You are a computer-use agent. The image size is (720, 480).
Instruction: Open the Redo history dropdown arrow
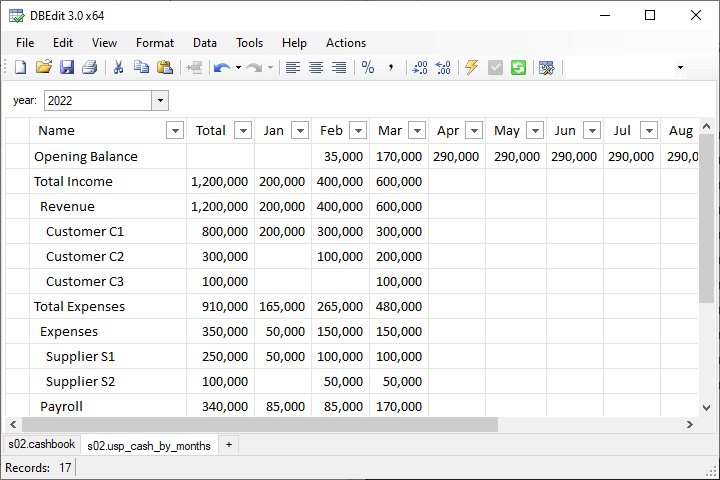click(270, 68)
